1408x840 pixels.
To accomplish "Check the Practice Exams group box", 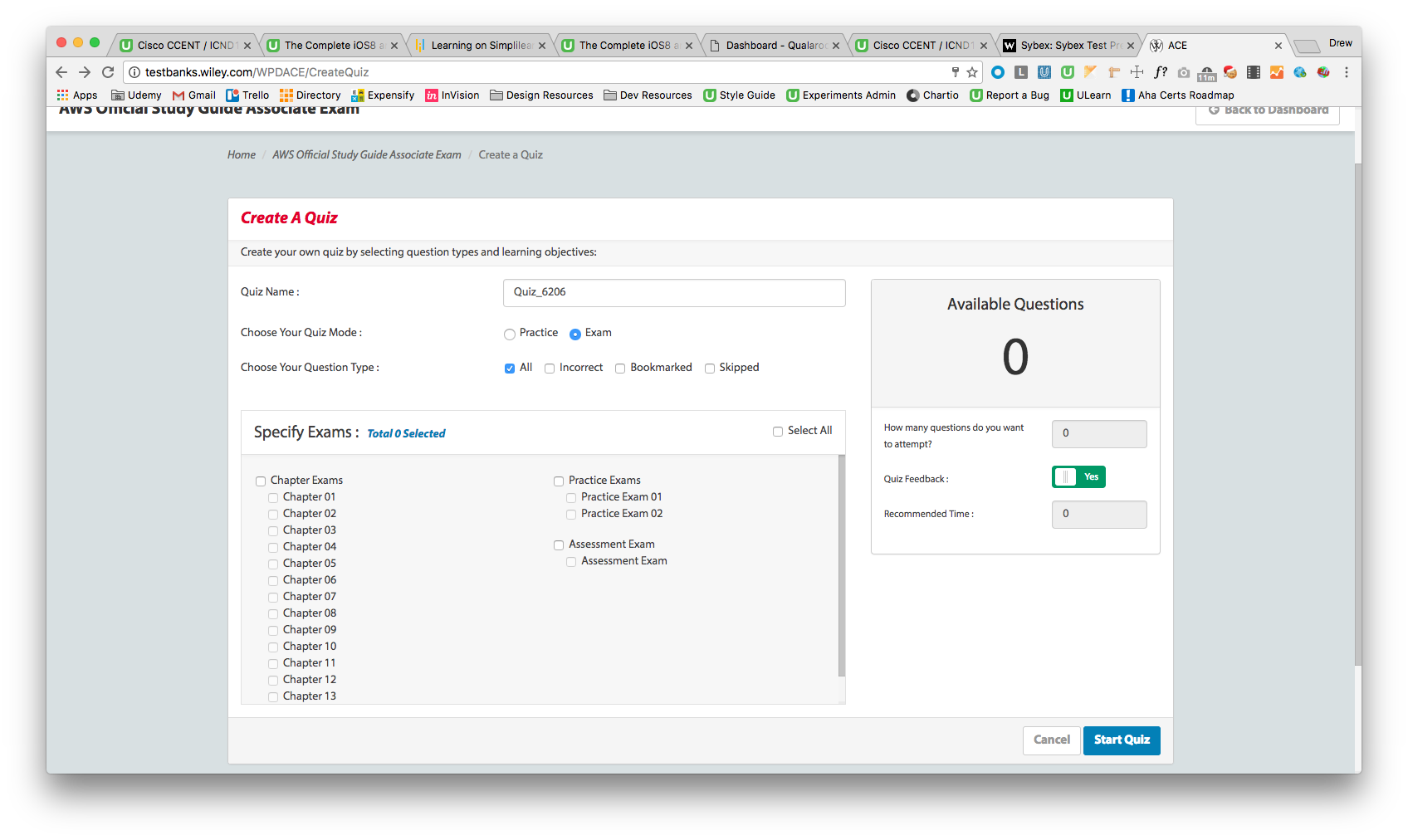I will click(x=559, y=481).
